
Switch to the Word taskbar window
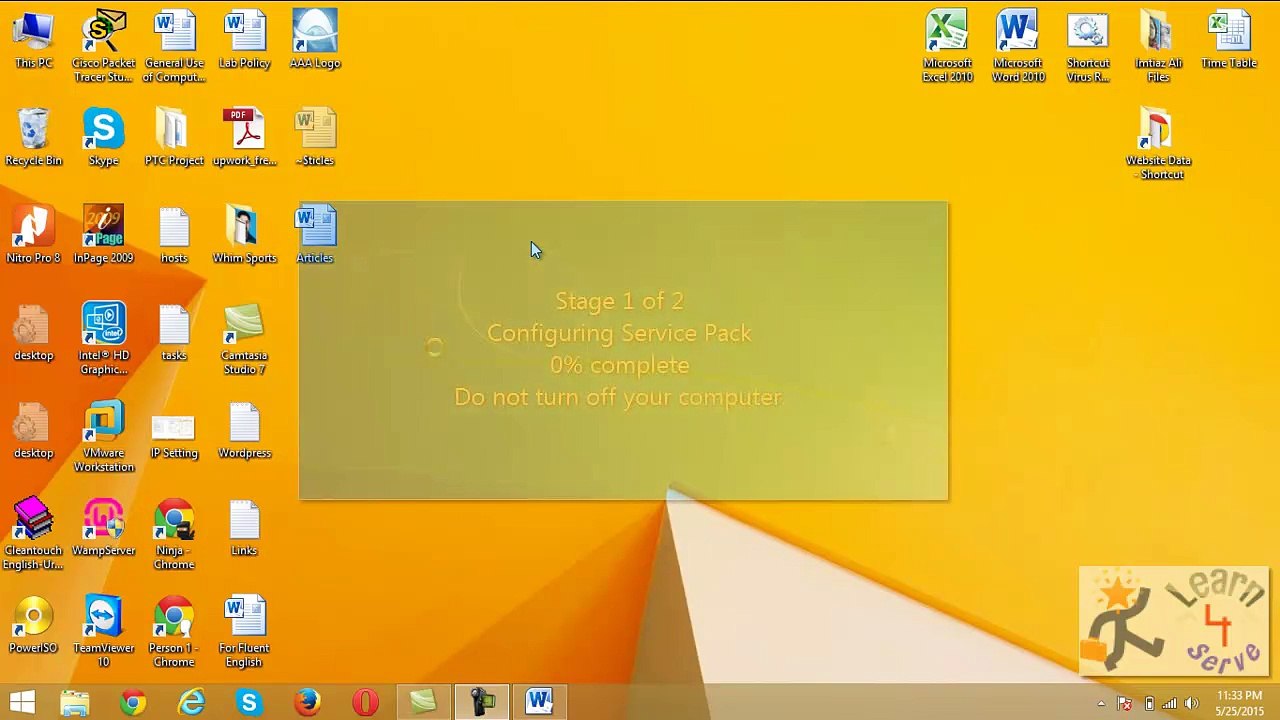(540, 702)
